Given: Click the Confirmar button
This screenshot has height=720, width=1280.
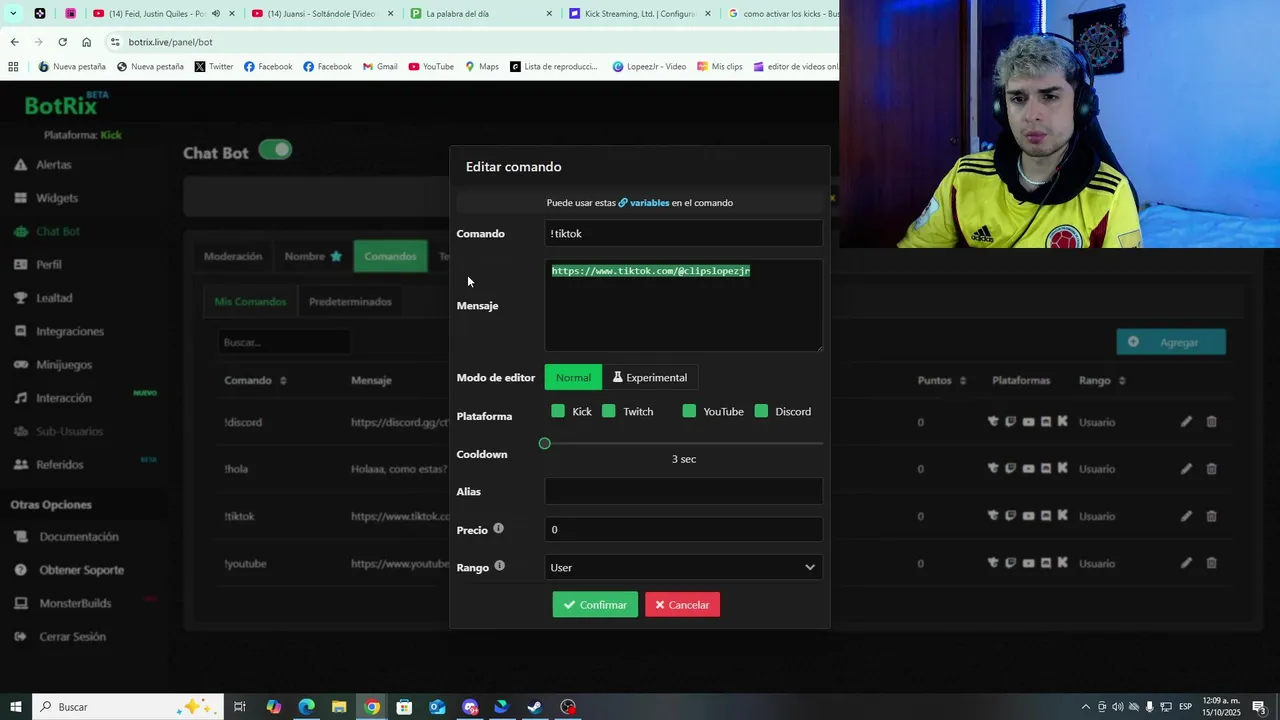Looking at the screenshot, I should (595, 604).
